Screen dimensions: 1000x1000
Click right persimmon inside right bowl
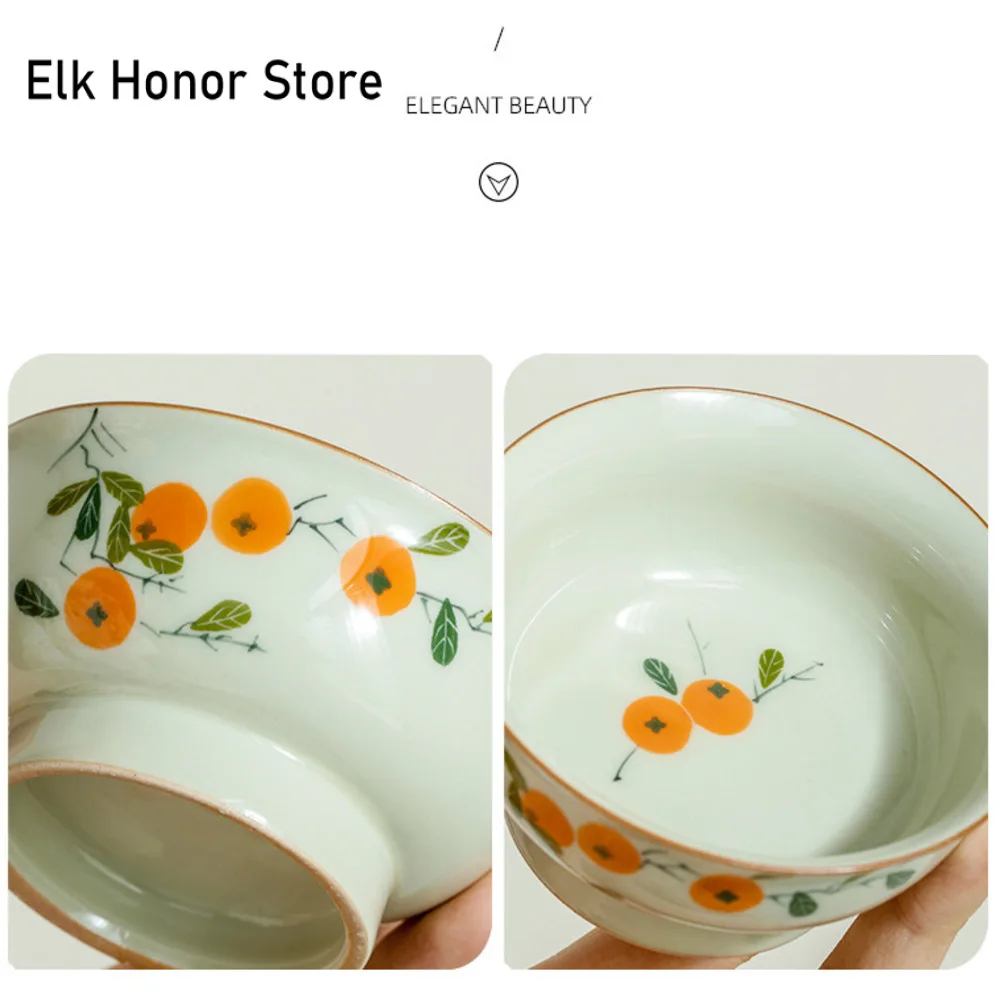[717, 707]
